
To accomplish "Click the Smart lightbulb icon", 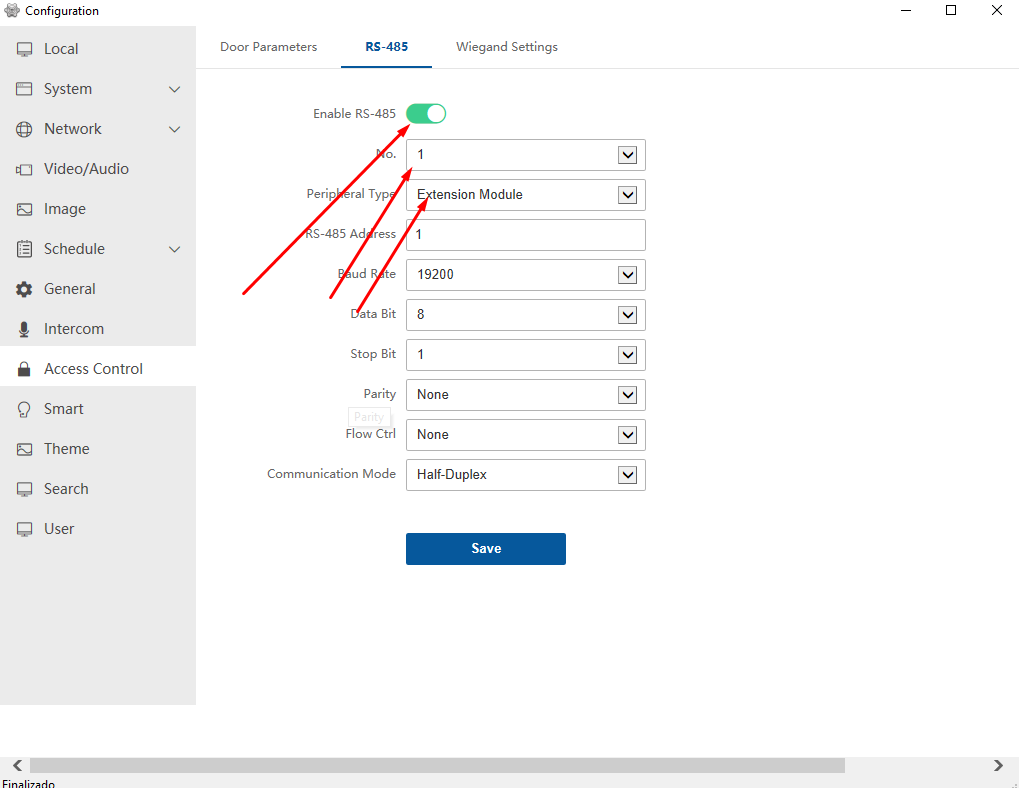I will 24,409.
